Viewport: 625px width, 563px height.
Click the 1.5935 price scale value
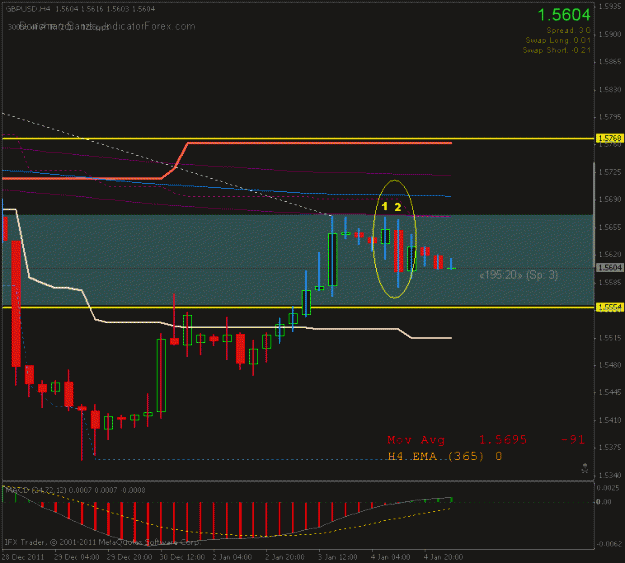[610, 6]
